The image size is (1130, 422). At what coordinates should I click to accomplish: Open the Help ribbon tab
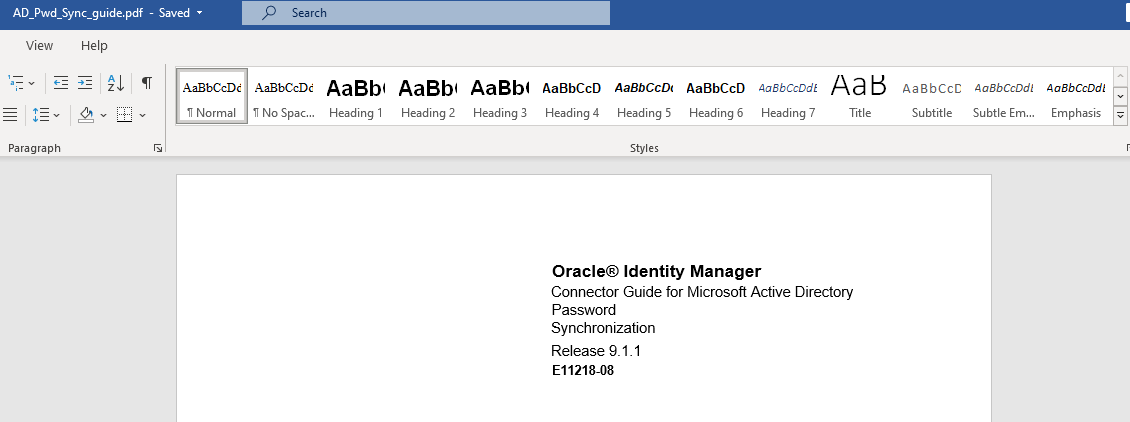coord(94,45)
